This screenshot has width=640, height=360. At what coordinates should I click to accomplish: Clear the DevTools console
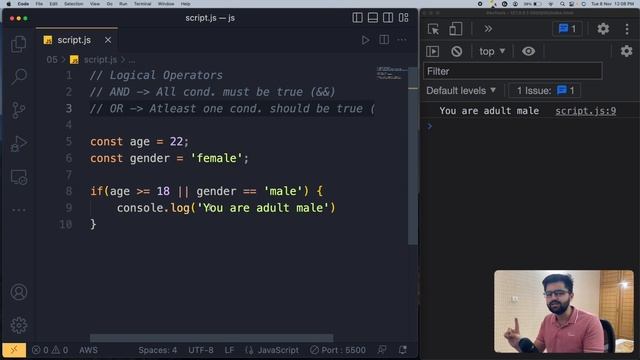coord(456,51)
